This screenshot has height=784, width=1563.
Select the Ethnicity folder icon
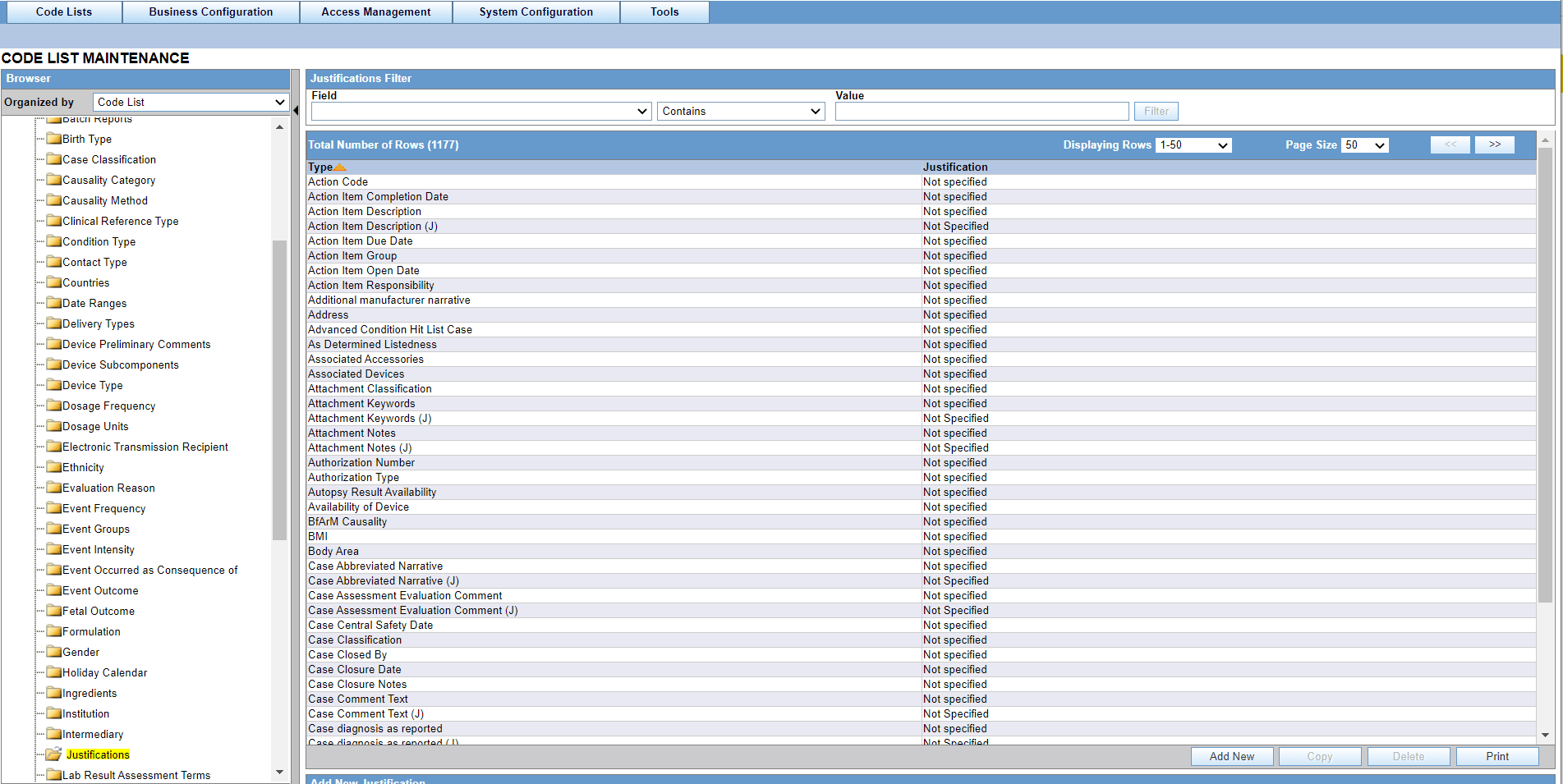point(54,467)
